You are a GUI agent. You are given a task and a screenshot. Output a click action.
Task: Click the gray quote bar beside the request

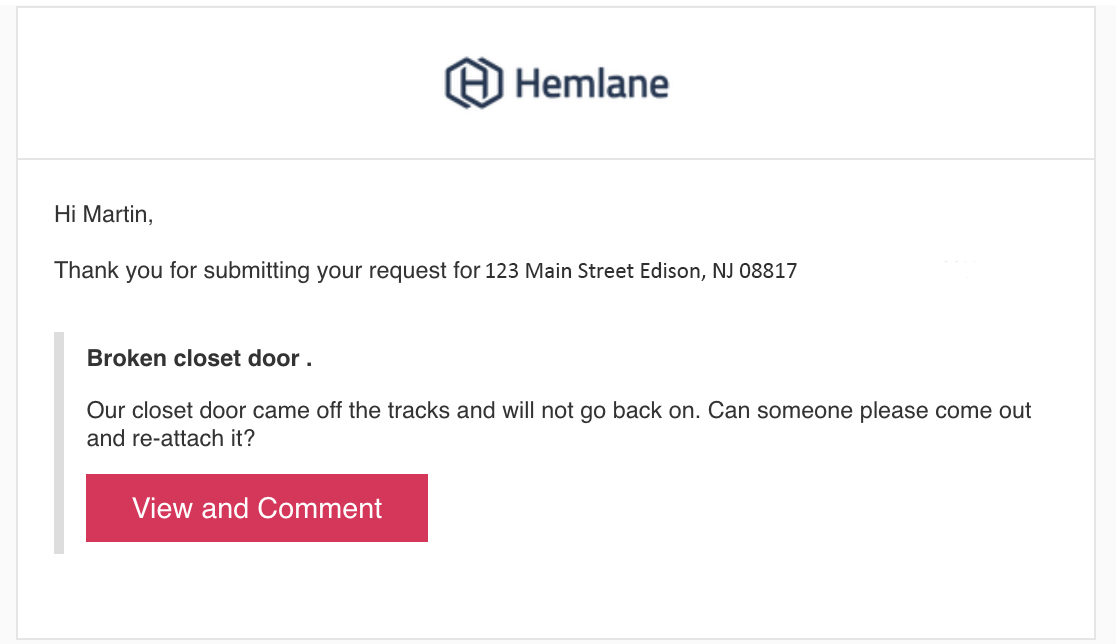click(59, 443)
